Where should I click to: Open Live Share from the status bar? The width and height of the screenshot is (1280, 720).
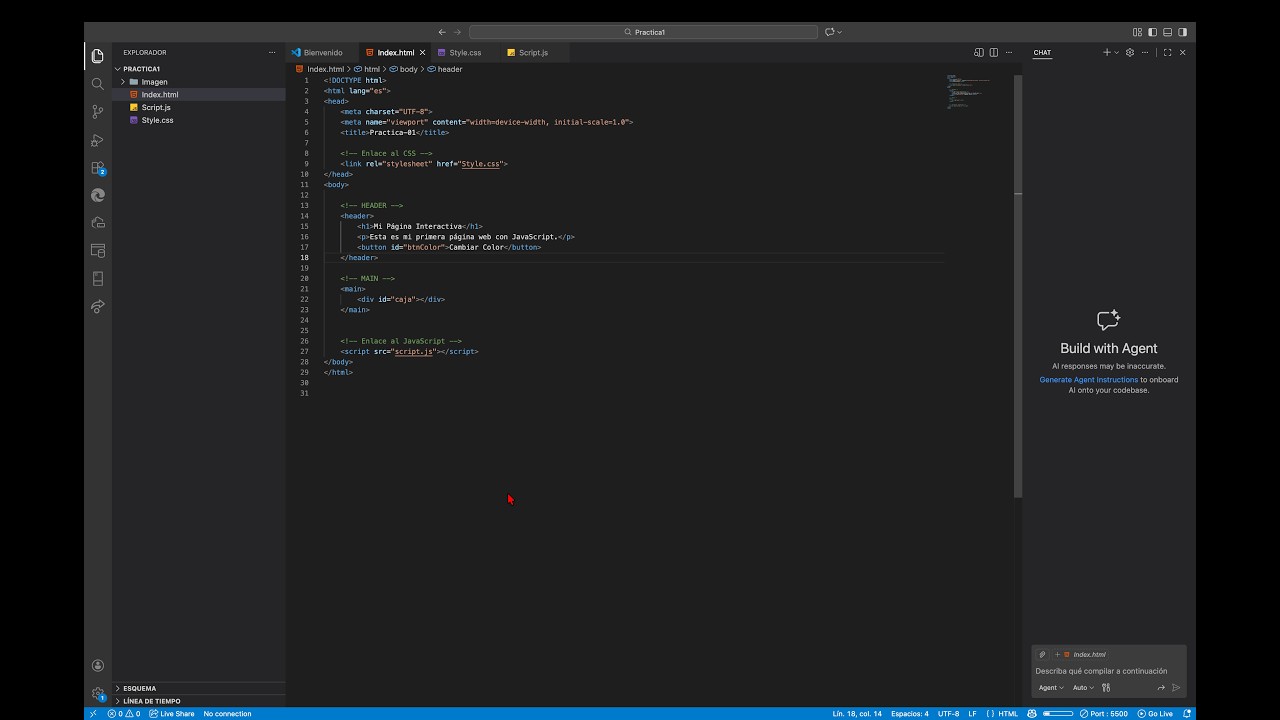coord(172,714)
